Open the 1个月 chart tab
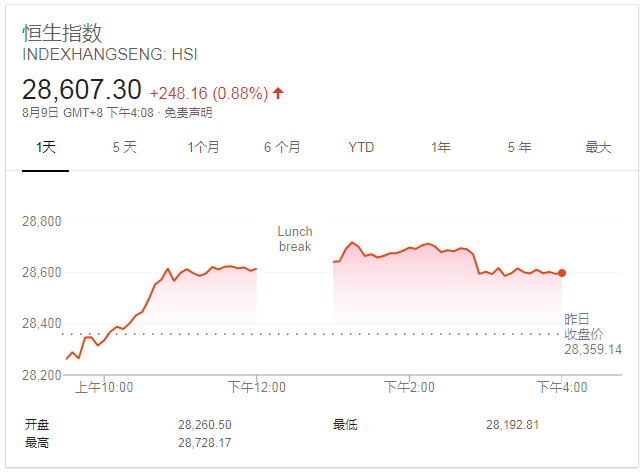This screenshot has width=643, height=473. click(x=203, y=147)
